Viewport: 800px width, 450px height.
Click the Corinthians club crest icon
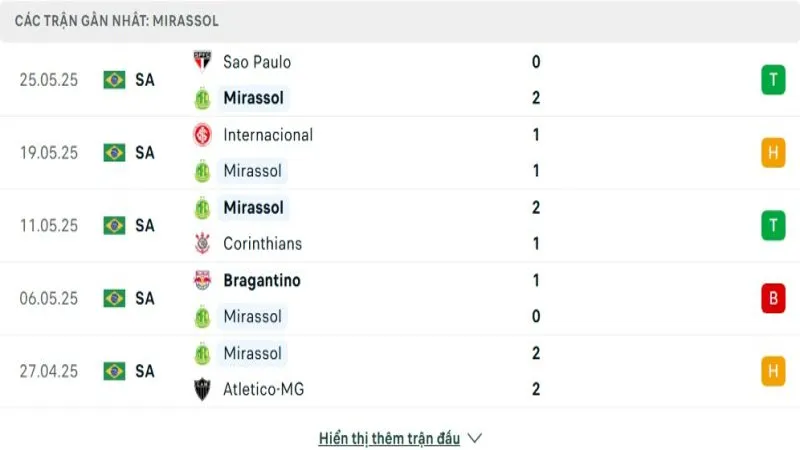click(x=203, y=243)
